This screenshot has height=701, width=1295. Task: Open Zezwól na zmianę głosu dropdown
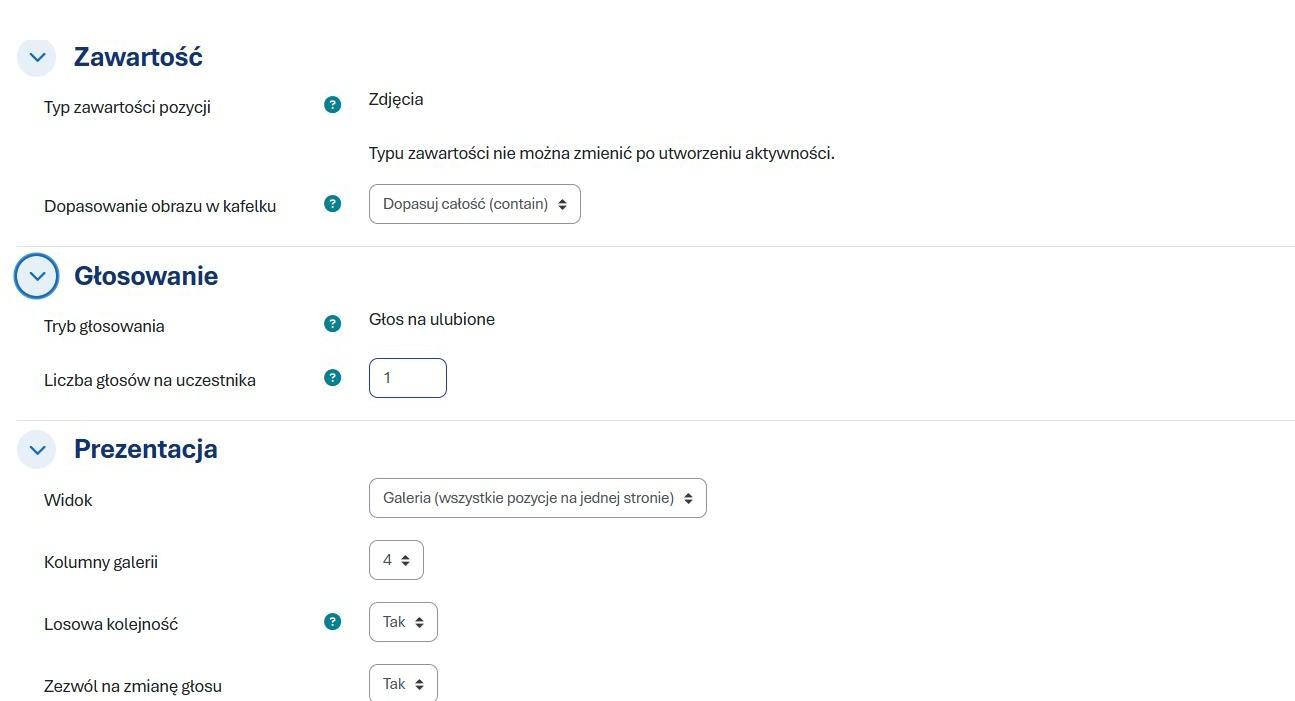click(x=403, y=683)
